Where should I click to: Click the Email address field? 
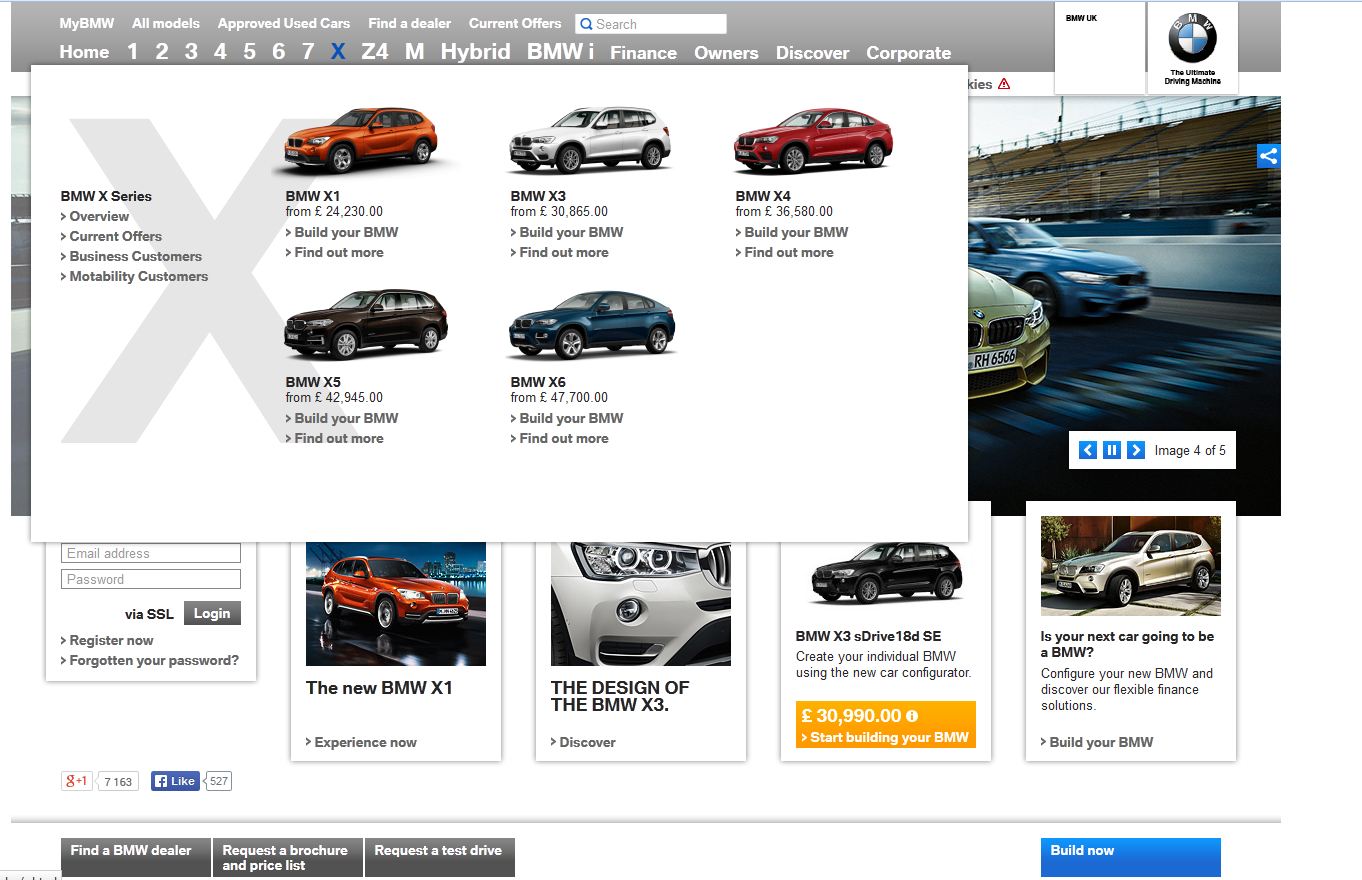click(x=151, y=553)
